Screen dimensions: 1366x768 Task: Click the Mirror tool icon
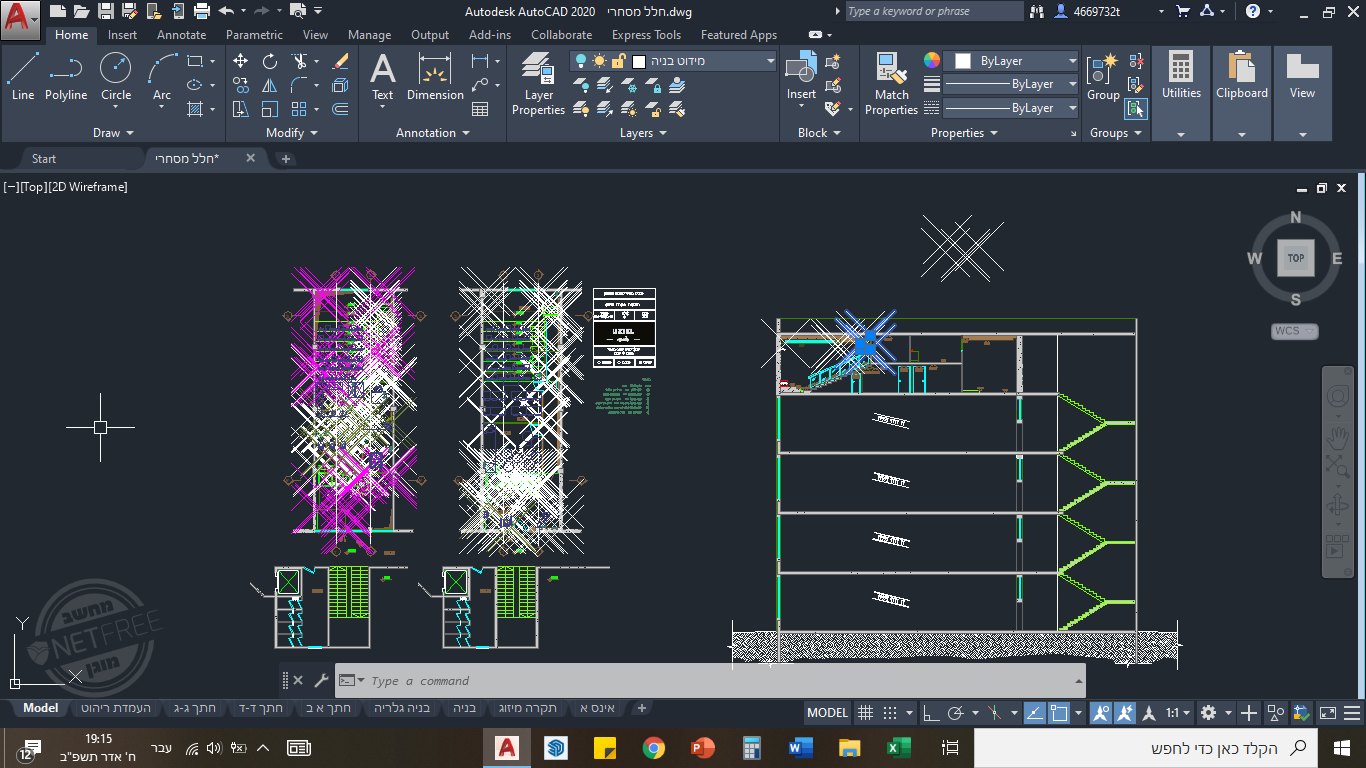point(270,85)
